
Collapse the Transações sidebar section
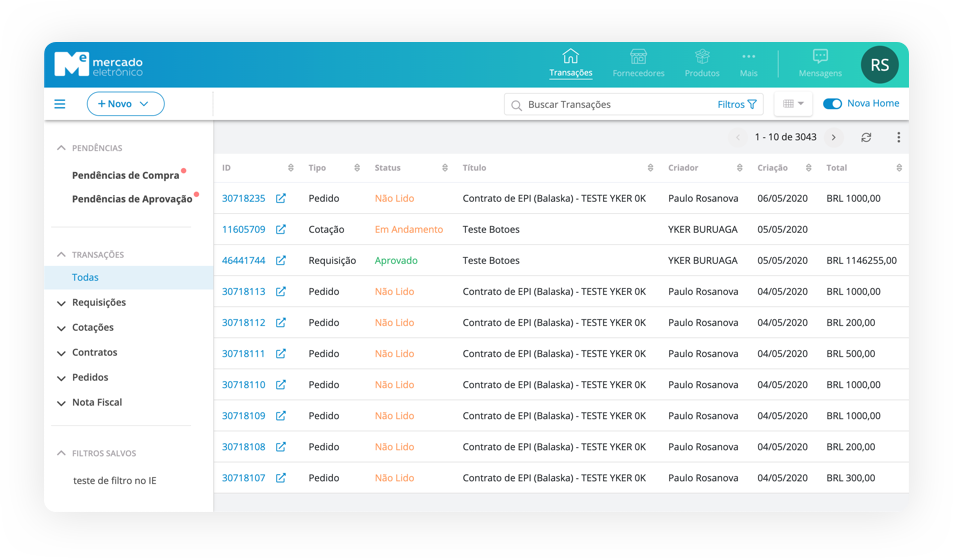point(61,254)
